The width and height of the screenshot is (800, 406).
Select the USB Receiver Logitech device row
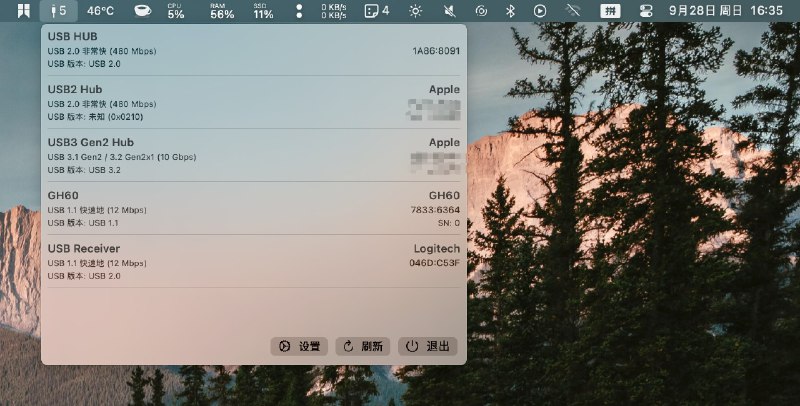[x=254, y=261]
